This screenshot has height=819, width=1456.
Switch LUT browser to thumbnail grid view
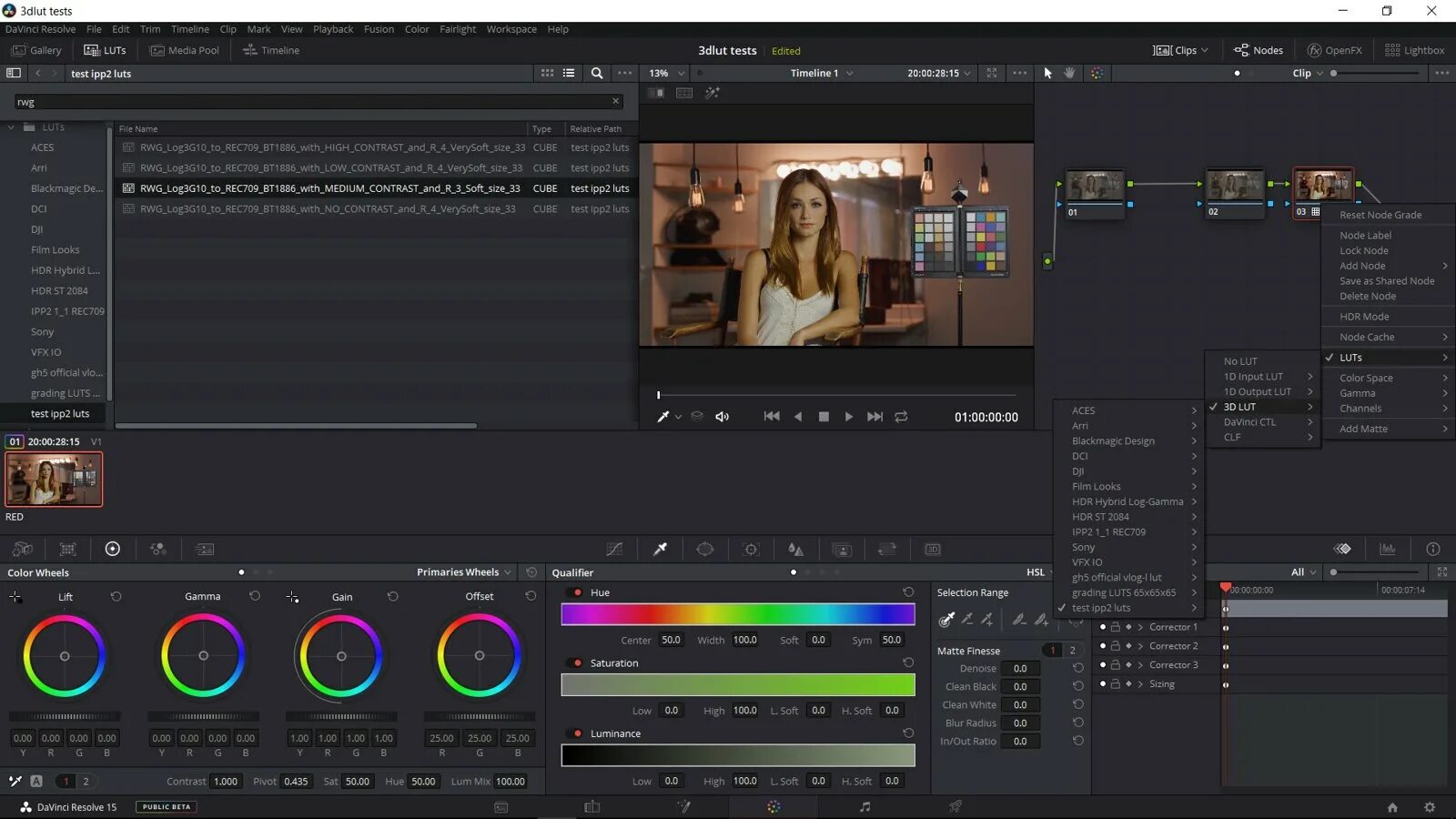547,73
